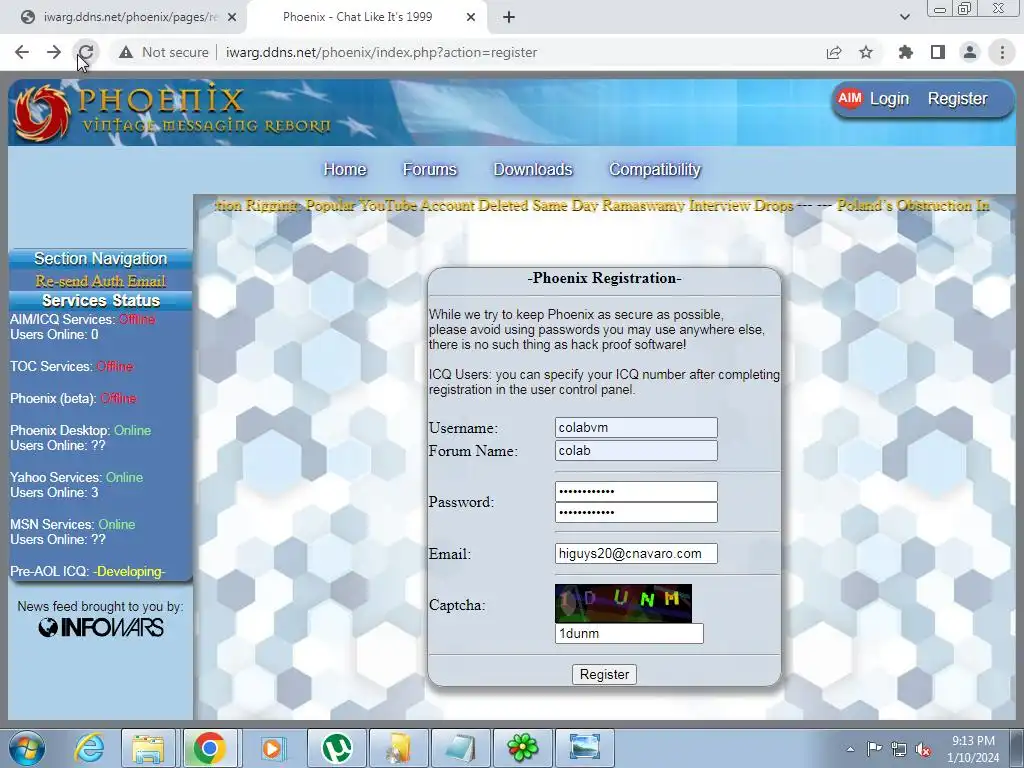Screen dimensions: 1024x768
Task: Click the muted volume tray icon
Action: 923,750
